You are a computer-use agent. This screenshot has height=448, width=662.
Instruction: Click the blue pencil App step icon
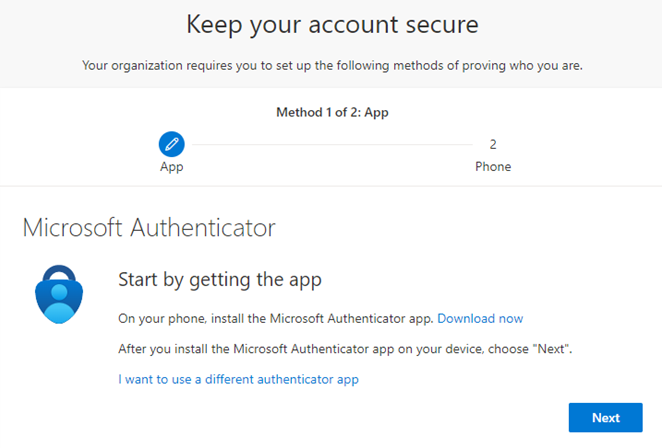point(172,144)
